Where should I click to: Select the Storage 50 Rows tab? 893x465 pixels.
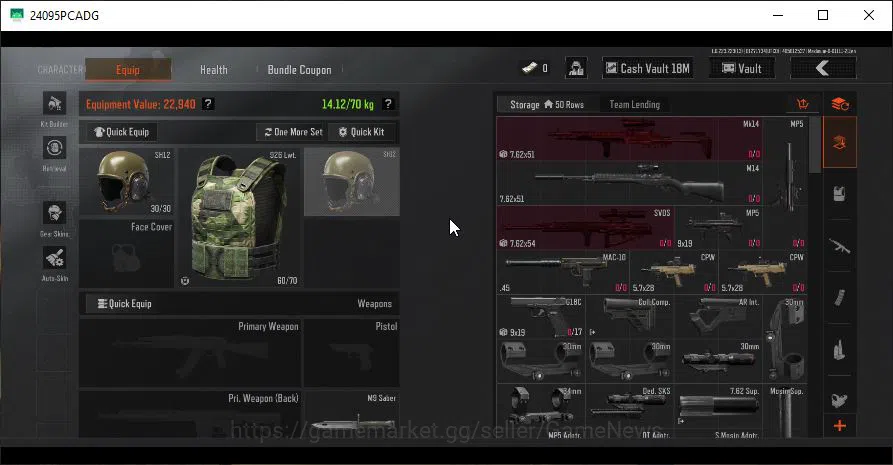tap(547, 104)
